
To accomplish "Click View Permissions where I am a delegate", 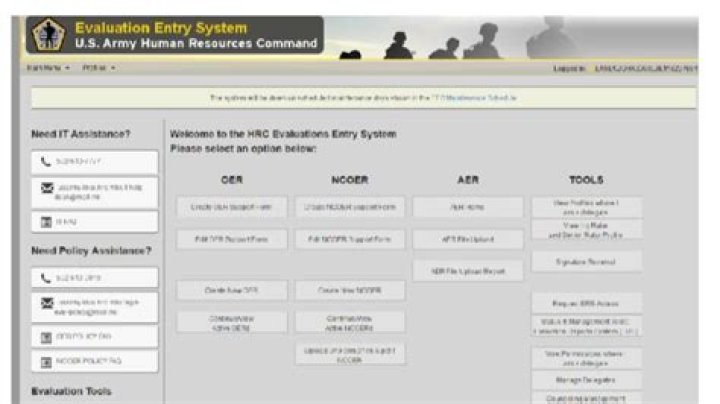I will [x=586, y=358].
